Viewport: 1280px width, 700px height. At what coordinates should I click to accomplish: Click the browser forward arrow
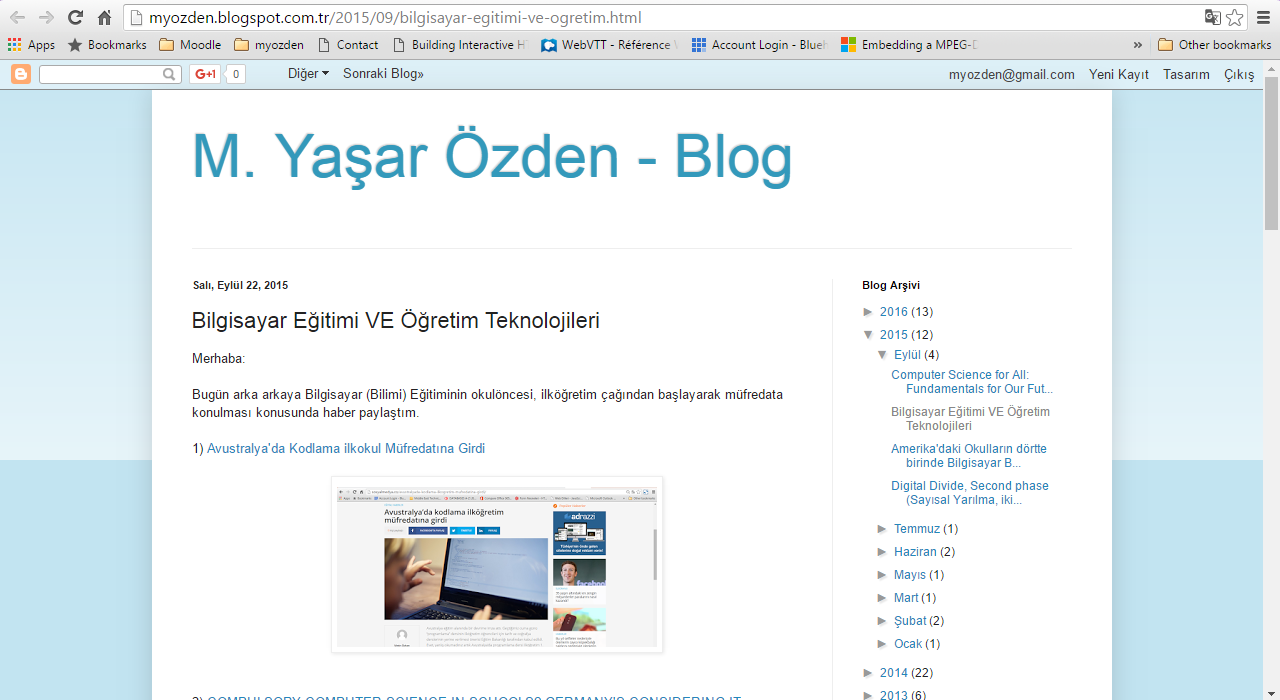click(46, 17)
